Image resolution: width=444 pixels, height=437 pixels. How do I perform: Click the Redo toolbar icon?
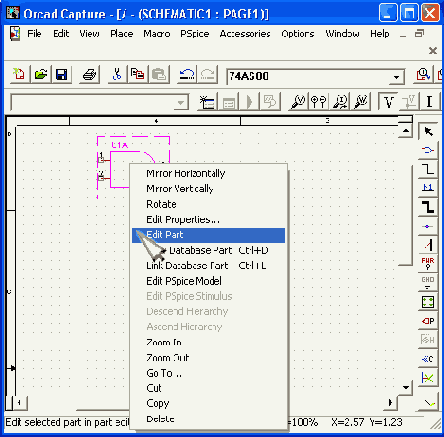click(208, 74)
